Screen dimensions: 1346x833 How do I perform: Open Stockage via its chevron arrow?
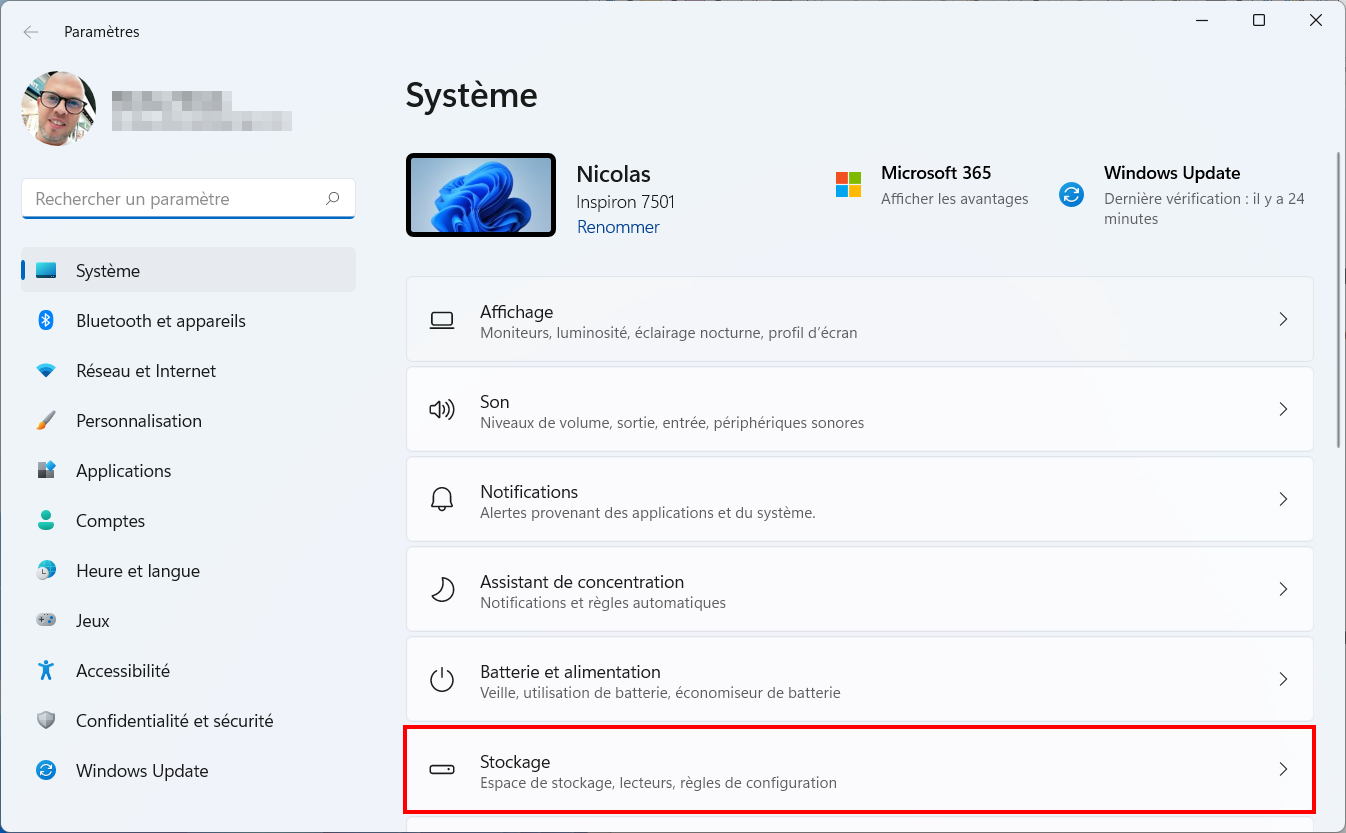pos(1283,769)
